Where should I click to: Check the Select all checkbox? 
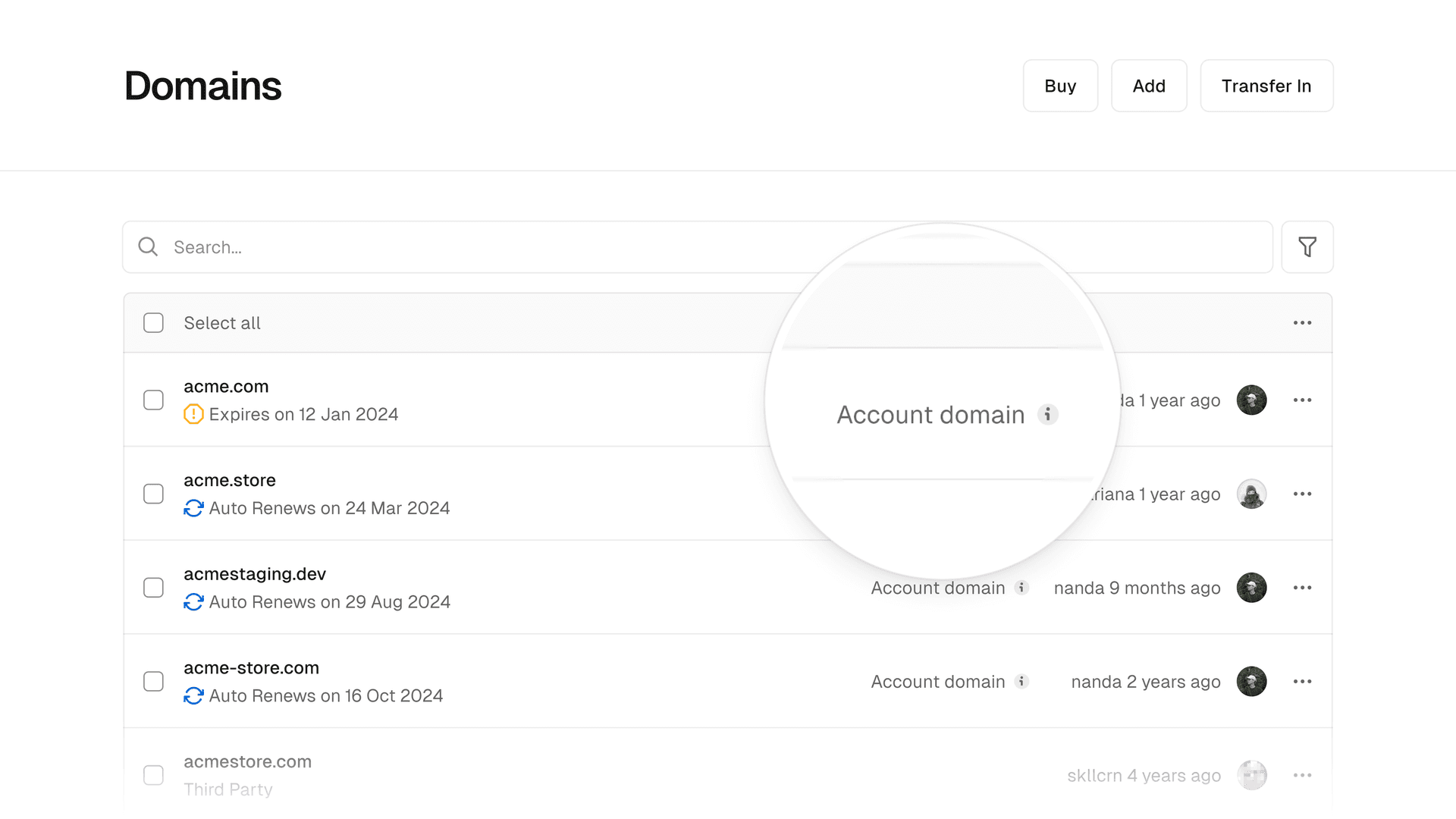(153, 323)
